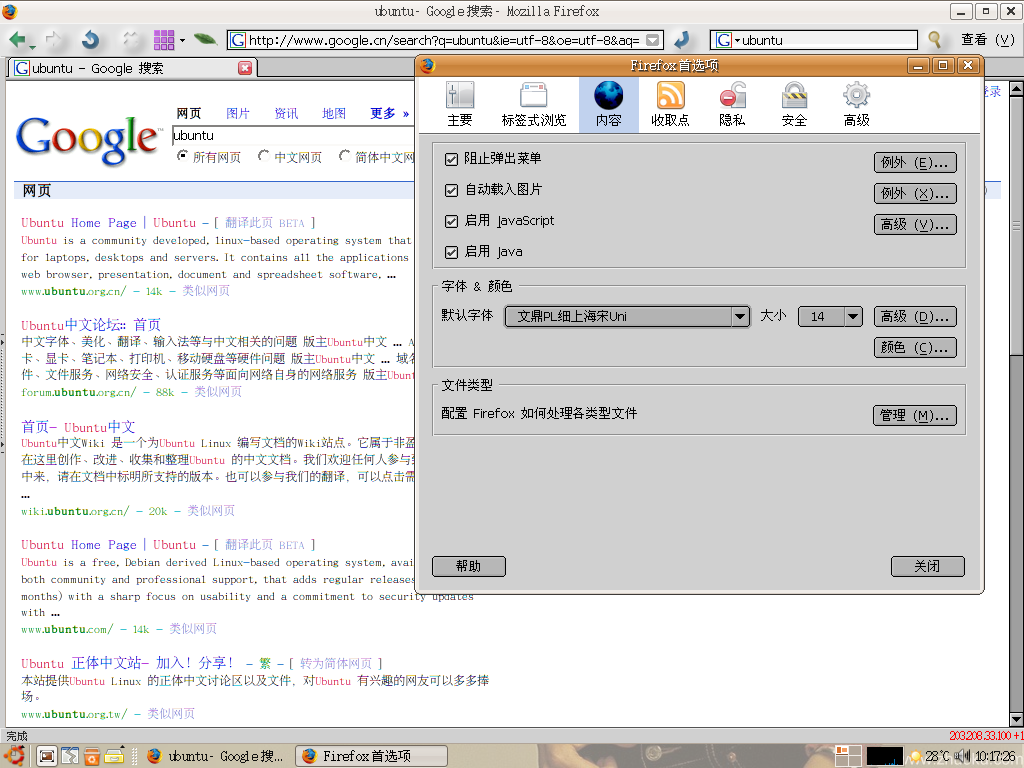This screenshot has width=1024, height=768.
Task: Open the font size dropdown showing 14
Action: 831,317
